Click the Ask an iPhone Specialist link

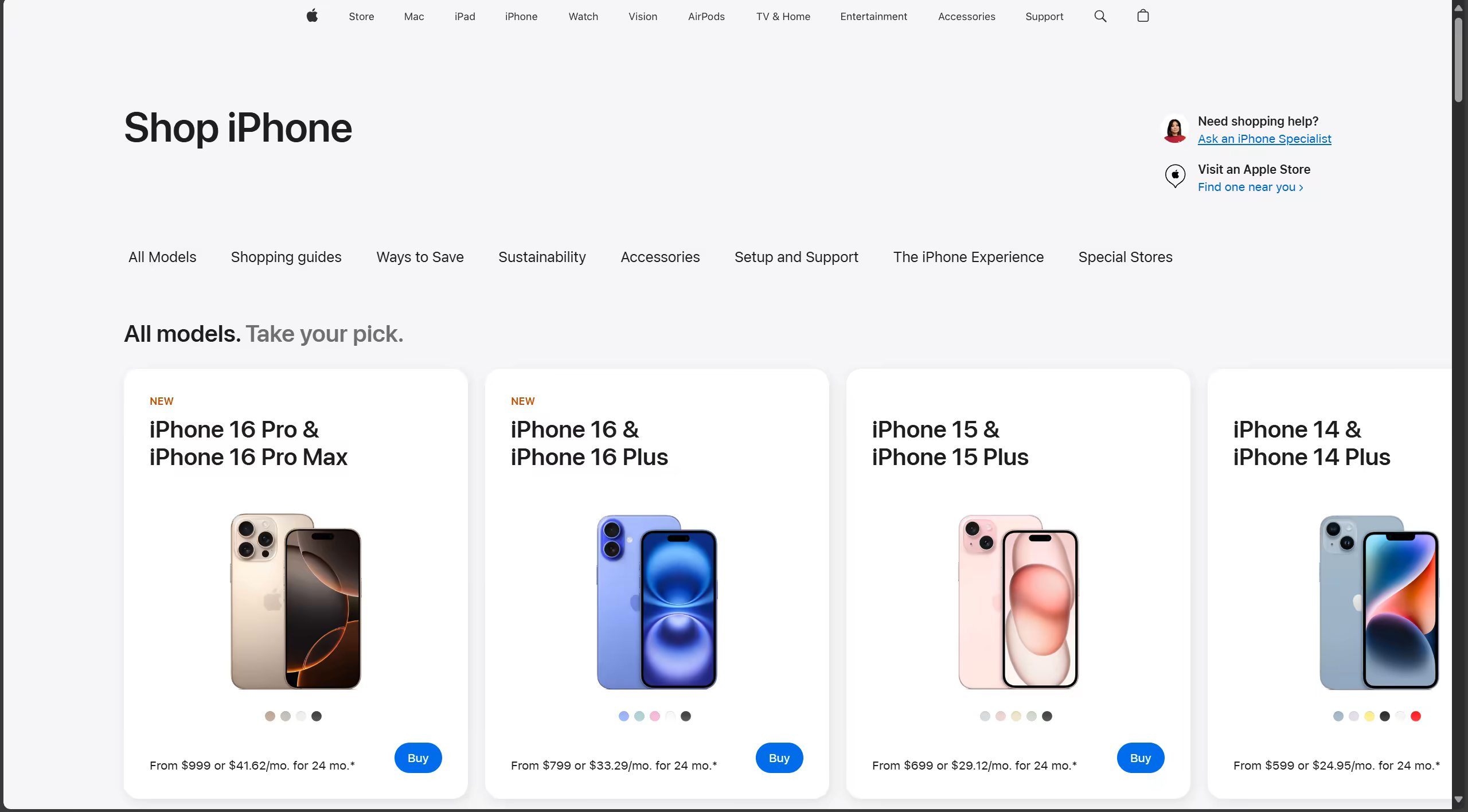pyautogui.click(x=1264, y=139)
